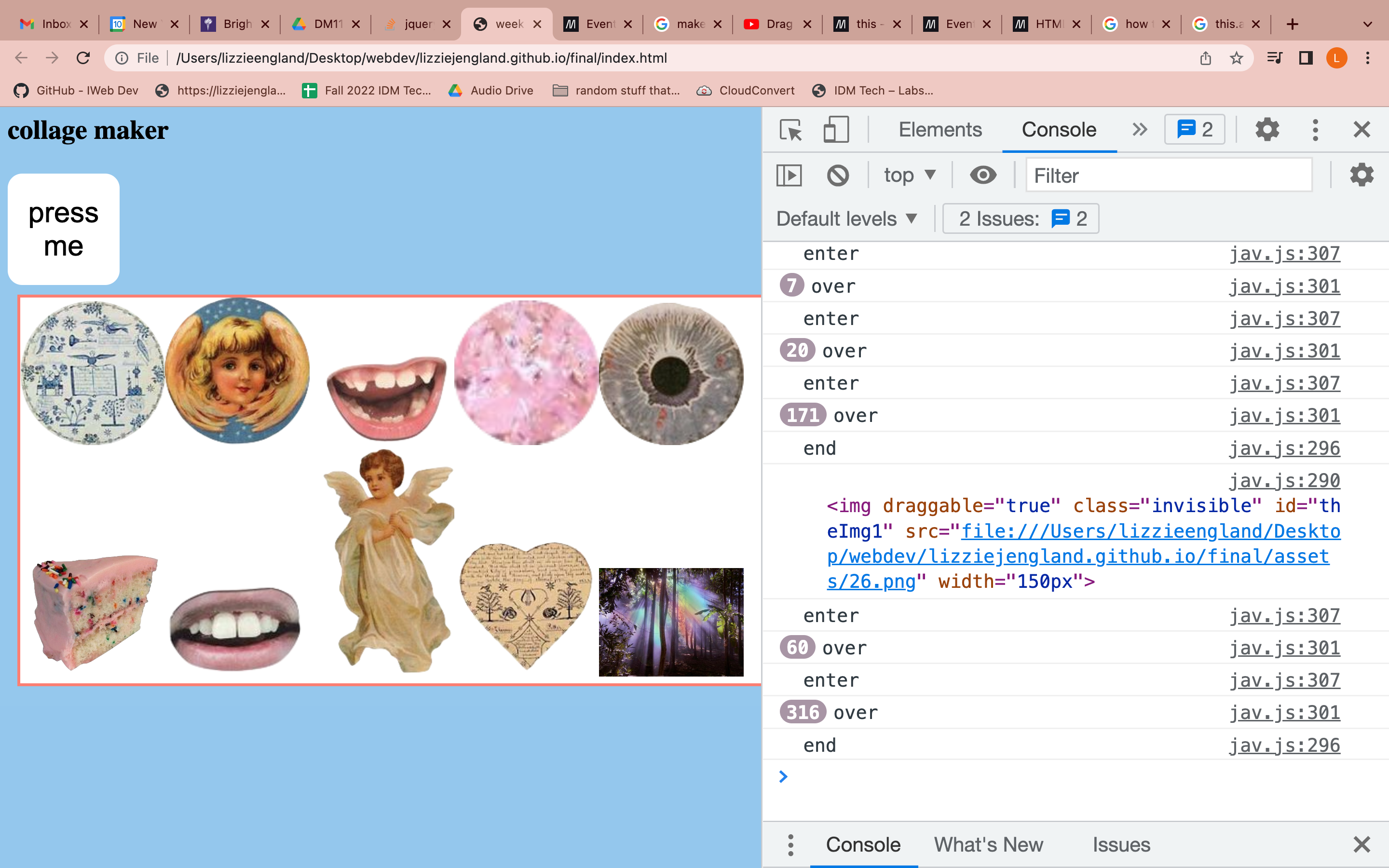The height and width of the screenshot is (868, 1389).
Task: Create live expression with eye icon
Action: point(982,175)
